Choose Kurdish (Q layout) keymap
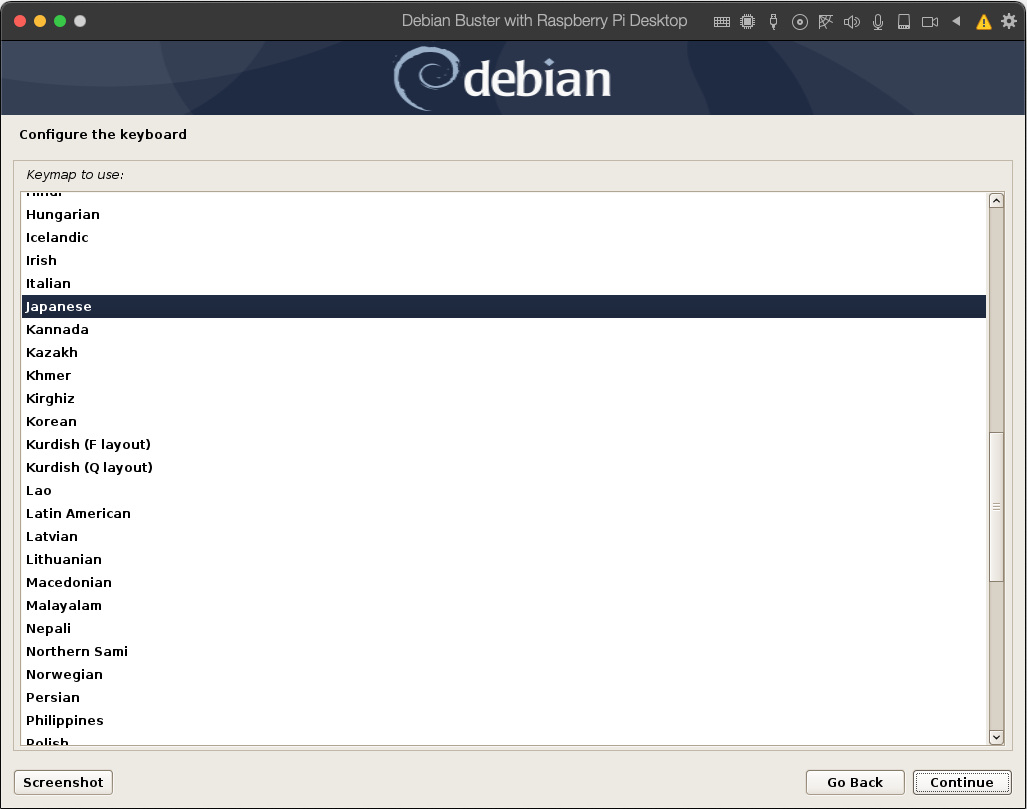The image size is (1027, 809). tap(504, 467)
